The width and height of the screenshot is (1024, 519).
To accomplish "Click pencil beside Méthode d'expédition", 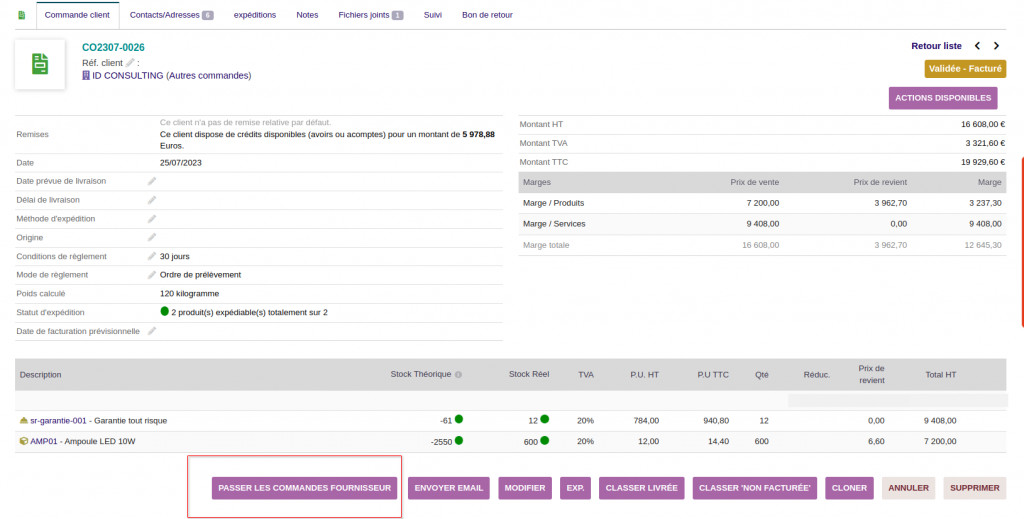I will [152, 219].
